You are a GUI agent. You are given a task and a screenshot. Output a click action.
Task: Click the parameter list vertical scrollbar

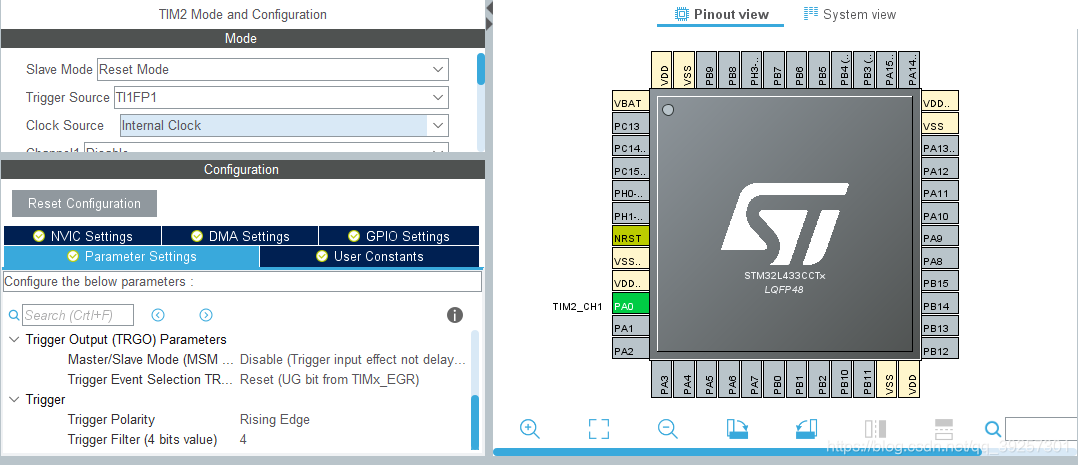[x=474, y=422]
